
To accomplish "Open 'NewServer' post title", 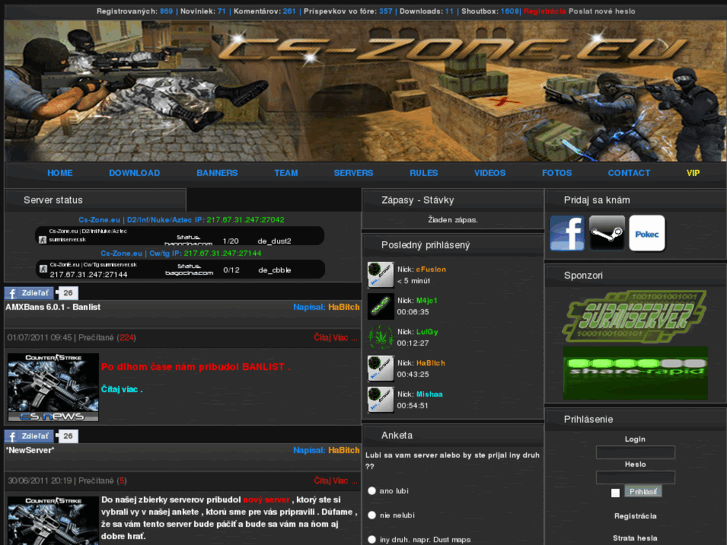I will [x=30, y=450].
